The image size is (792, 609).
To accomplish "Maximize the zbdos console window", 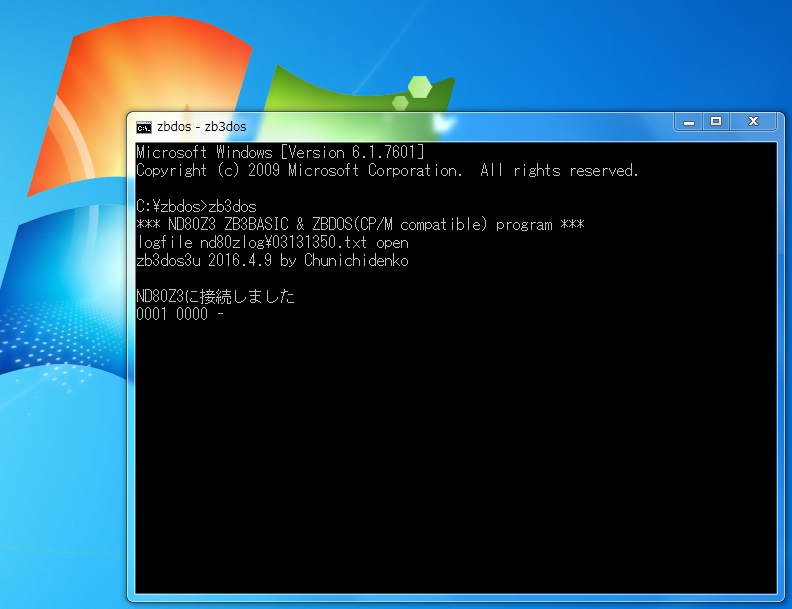I will 716,122.
